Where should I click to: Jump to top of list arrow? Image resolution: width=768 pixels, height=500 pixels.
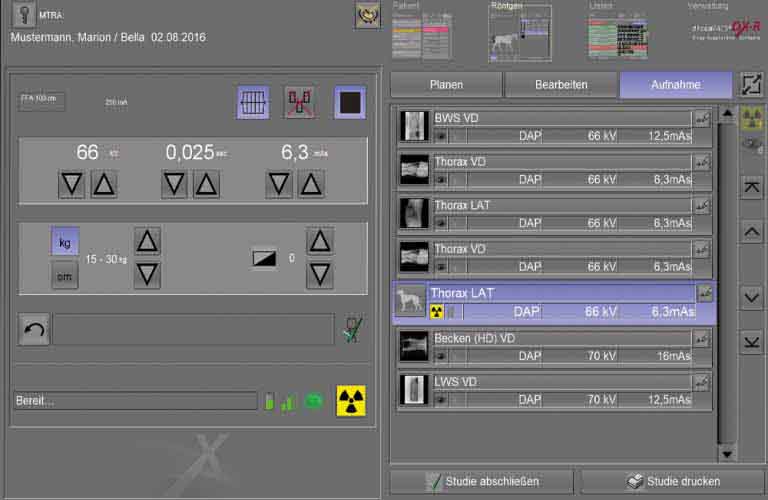click(751, 187)
